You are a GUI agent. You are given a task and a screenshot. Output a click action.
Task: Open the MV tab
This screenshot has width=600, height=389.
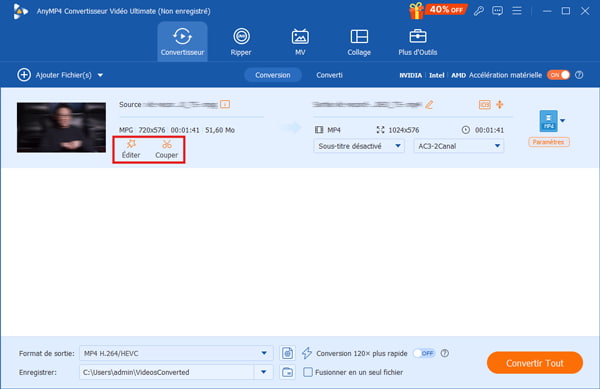pyautogui.click(x=300, y=41)
